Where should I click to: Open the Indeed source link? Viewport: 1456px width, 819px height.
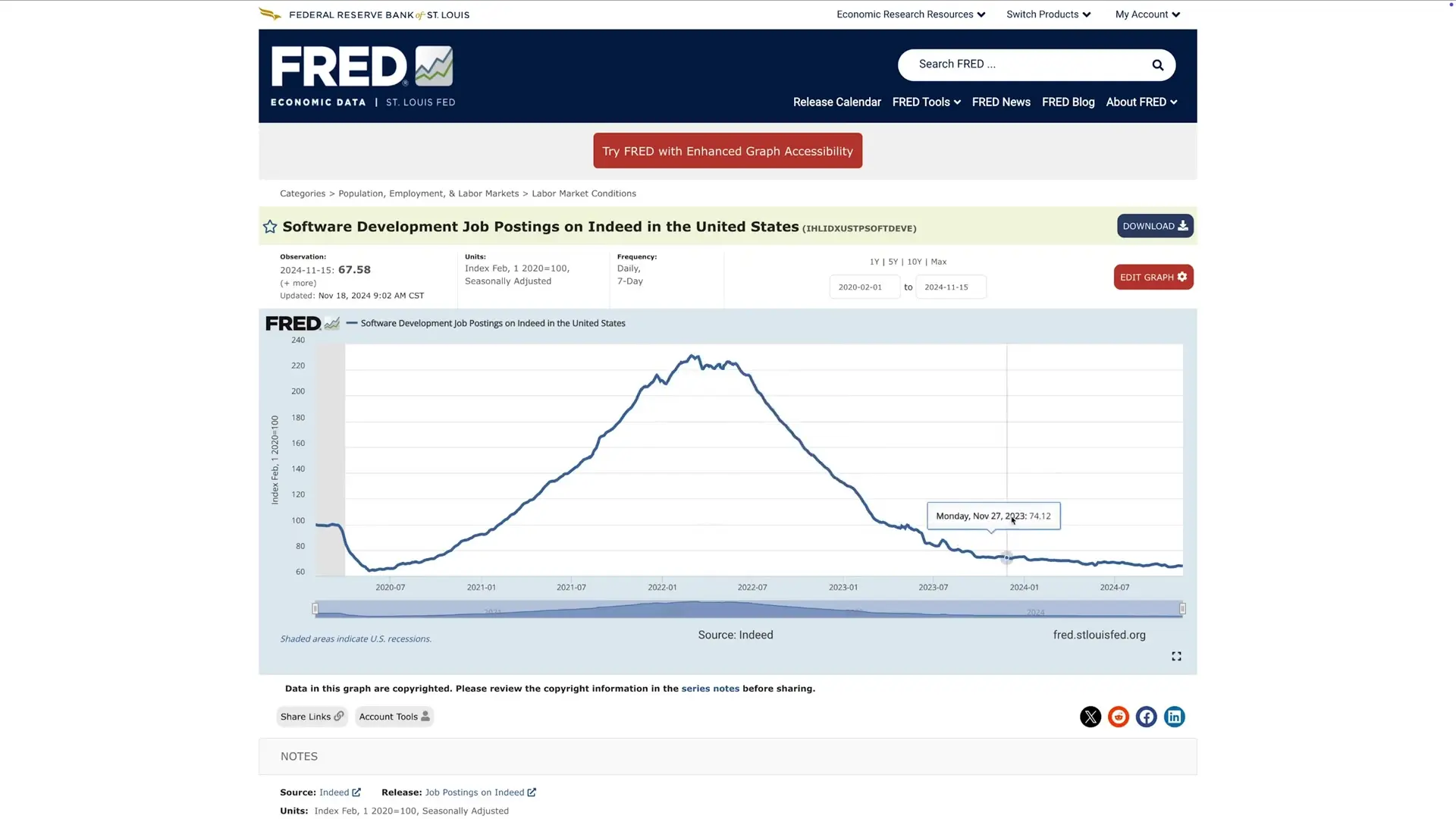(x=334, y=792)
